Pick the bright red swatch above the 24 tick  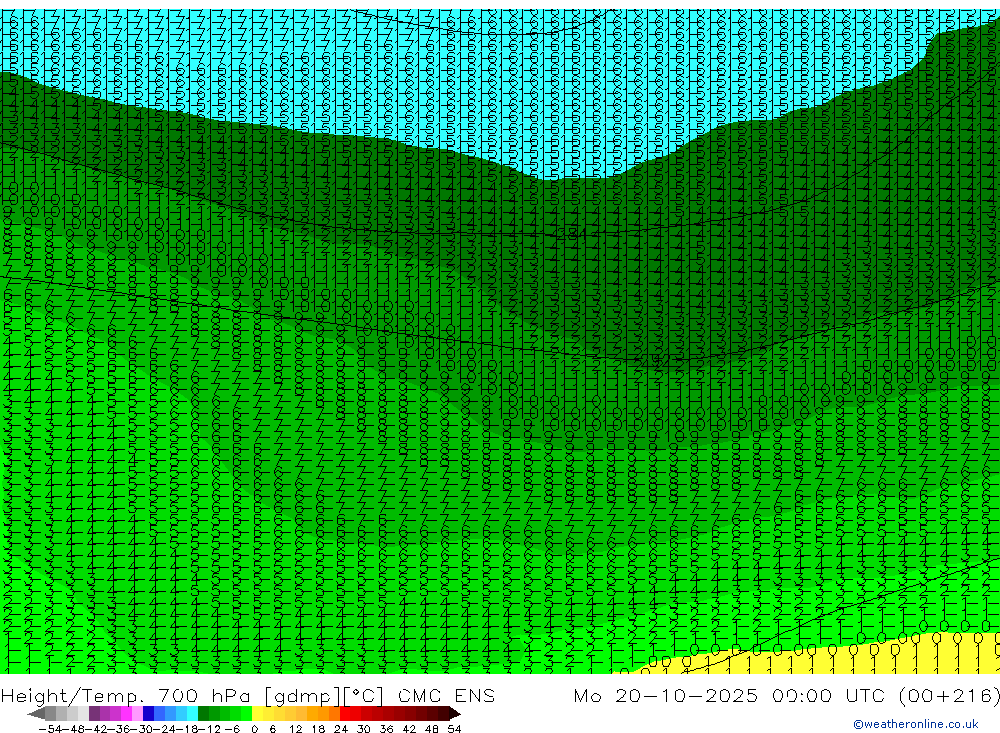pyautogui.click(x=345, y=713)
